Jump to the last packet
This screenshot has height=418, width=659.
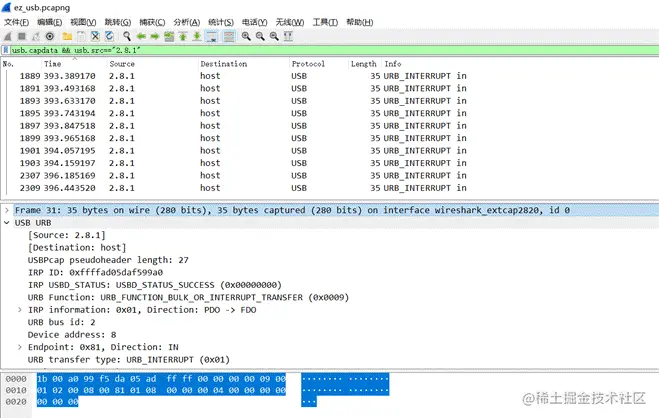(197, 37)
